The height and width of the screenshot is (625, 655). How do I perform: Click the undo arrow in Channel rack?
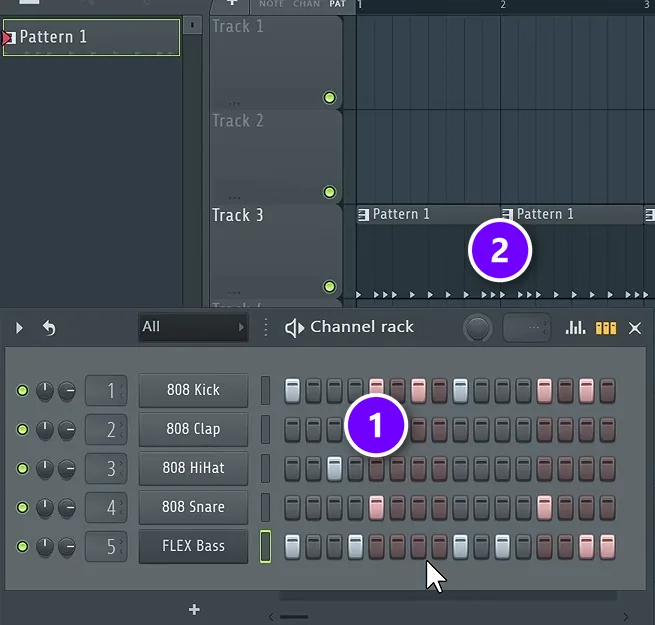pos(49,328)
